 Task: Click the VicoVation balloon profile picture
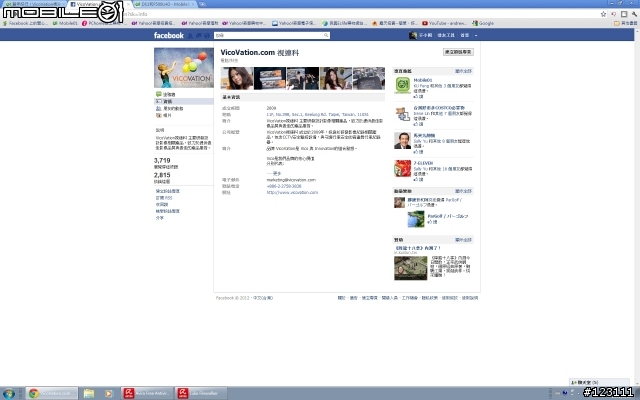click(184, 68)
